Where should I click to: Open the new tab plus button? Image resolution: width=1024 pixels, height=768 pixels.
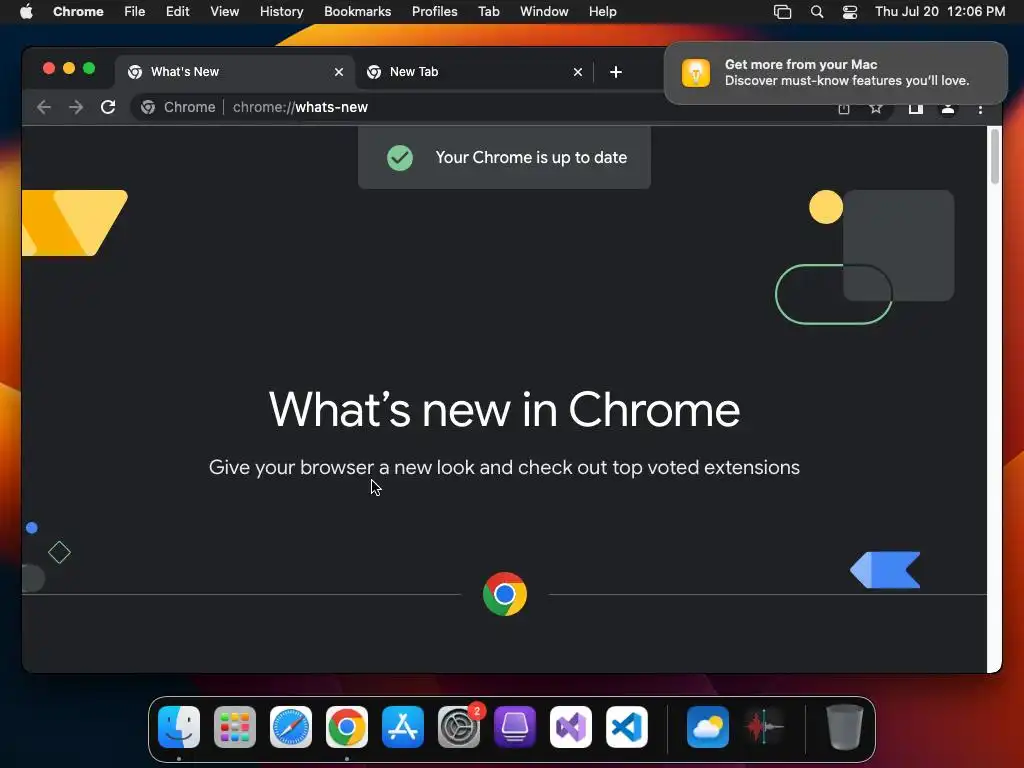coord(616,72)
